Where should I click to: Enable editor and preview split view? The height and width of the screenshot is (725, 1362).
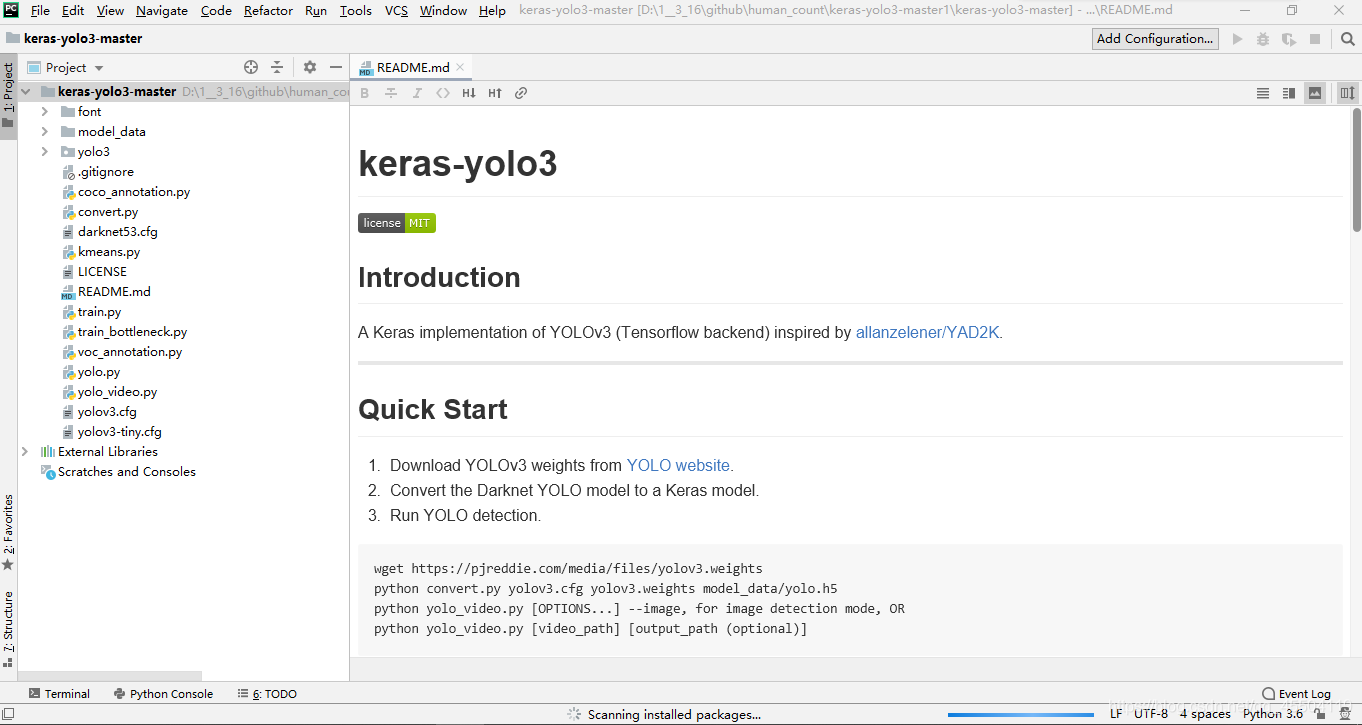click(1289, 92)
